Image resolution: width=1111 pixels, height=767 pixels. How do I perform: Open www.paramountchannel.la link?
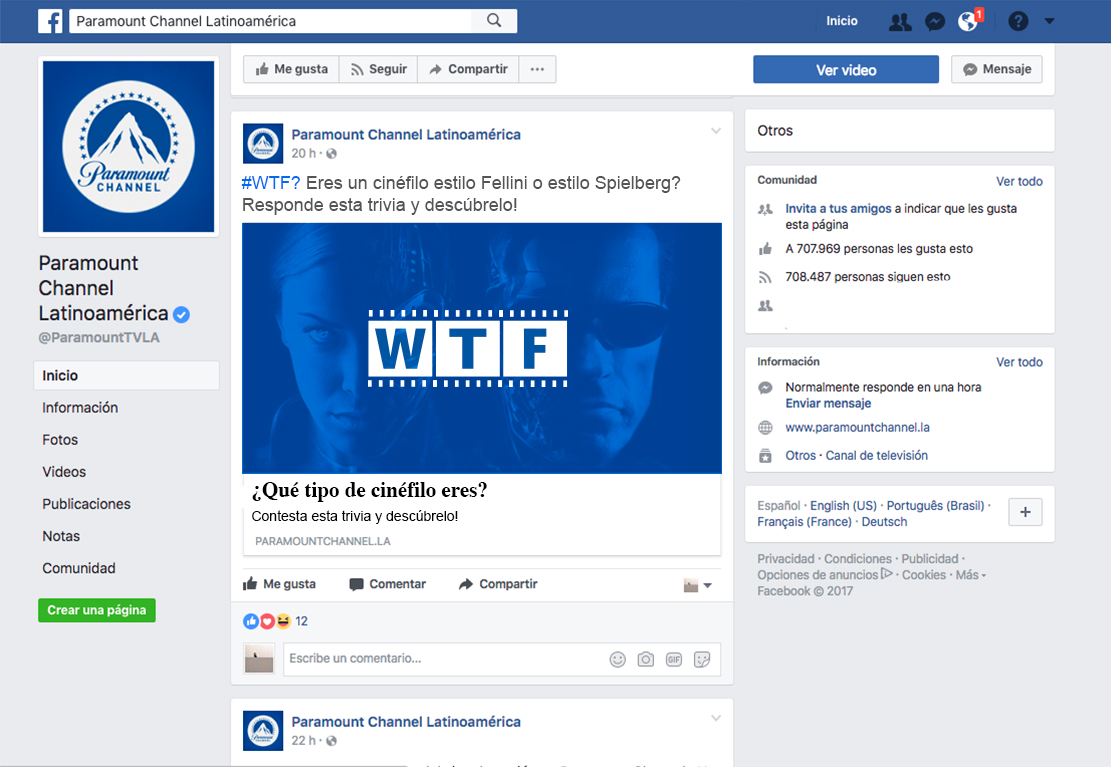[x=857, y=427]
